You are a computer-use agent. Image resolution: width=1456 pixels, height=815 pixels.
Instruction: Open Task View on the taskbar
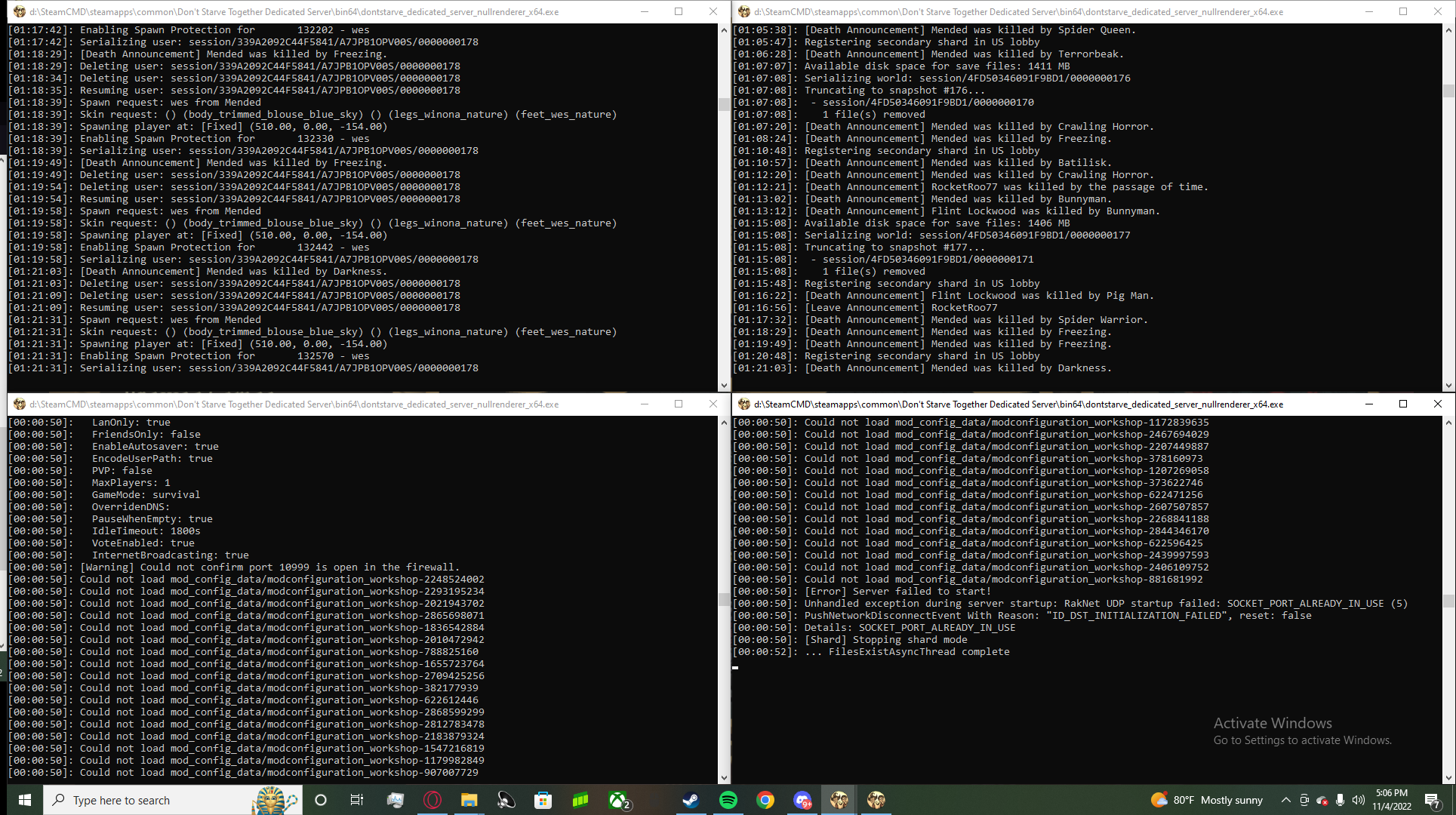coord(357,800)
